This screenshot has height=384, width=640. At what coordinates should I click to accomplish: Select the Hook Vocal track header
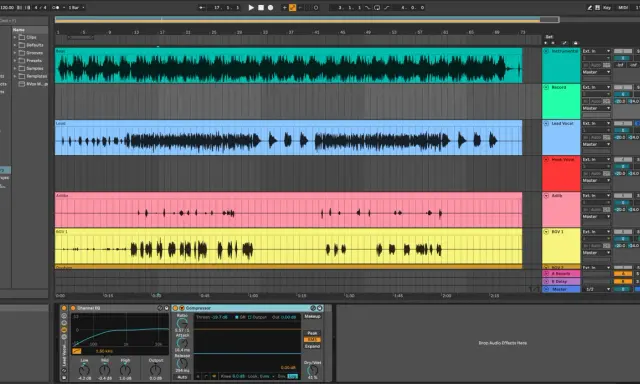(561, 173)
